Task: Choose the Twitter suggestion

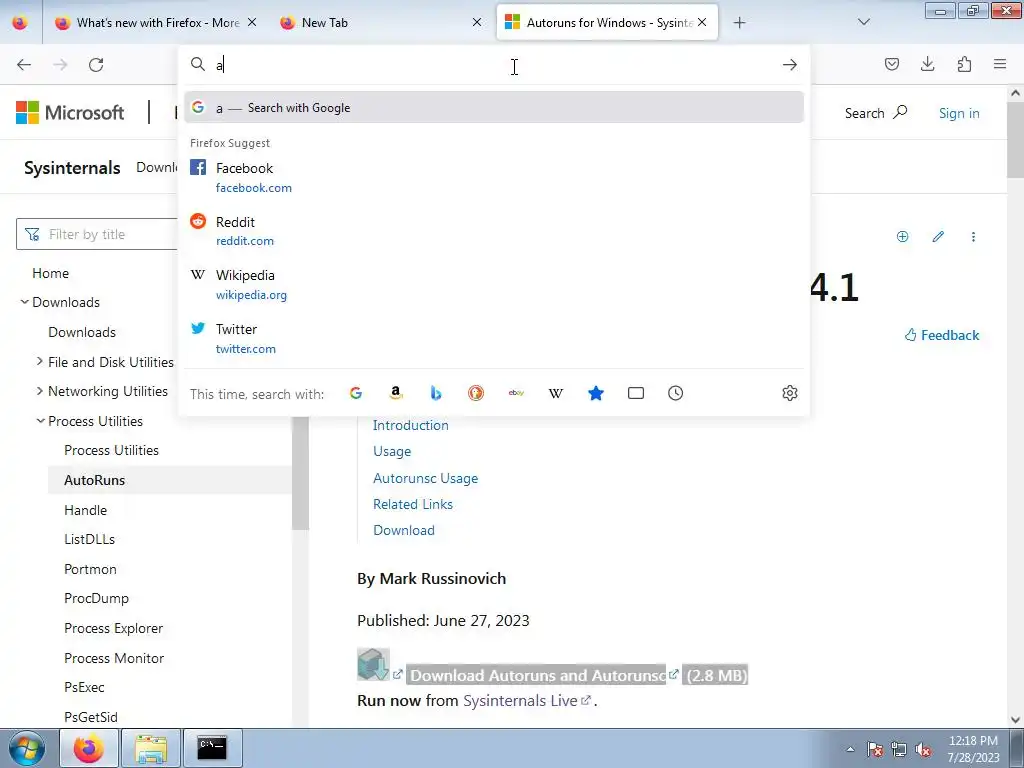Action: [x=494, y=338]
